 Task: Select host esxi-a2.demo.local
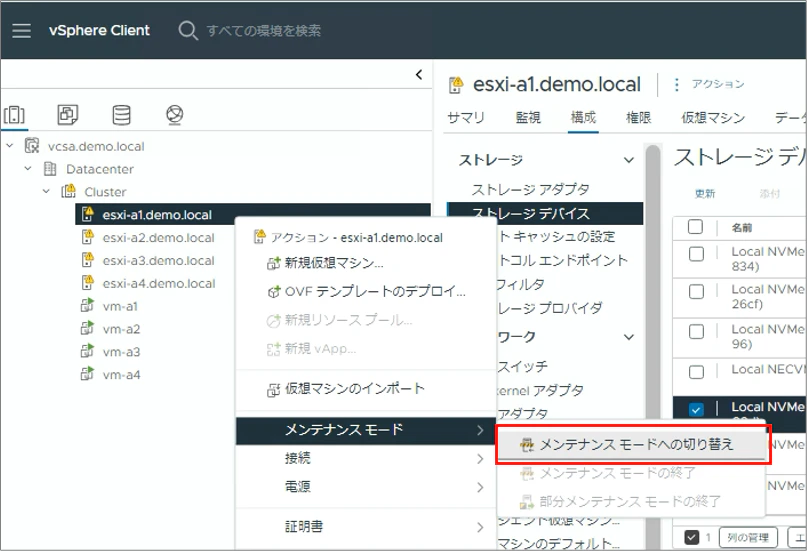pyautogui.click(x=158, y=238)
